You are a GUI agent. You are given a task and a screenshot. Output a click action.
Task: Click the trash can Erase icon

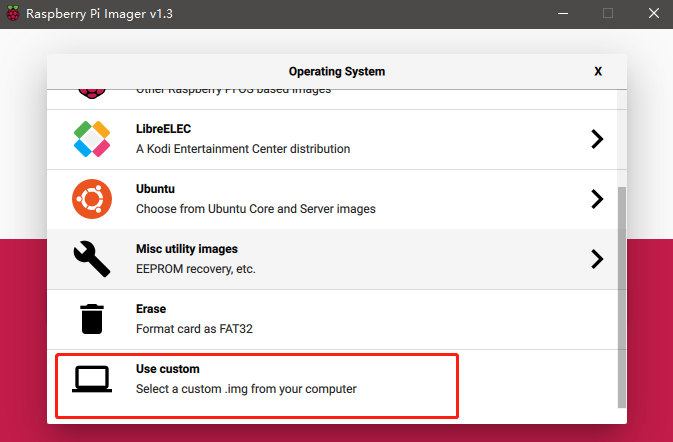click(92, 319)
